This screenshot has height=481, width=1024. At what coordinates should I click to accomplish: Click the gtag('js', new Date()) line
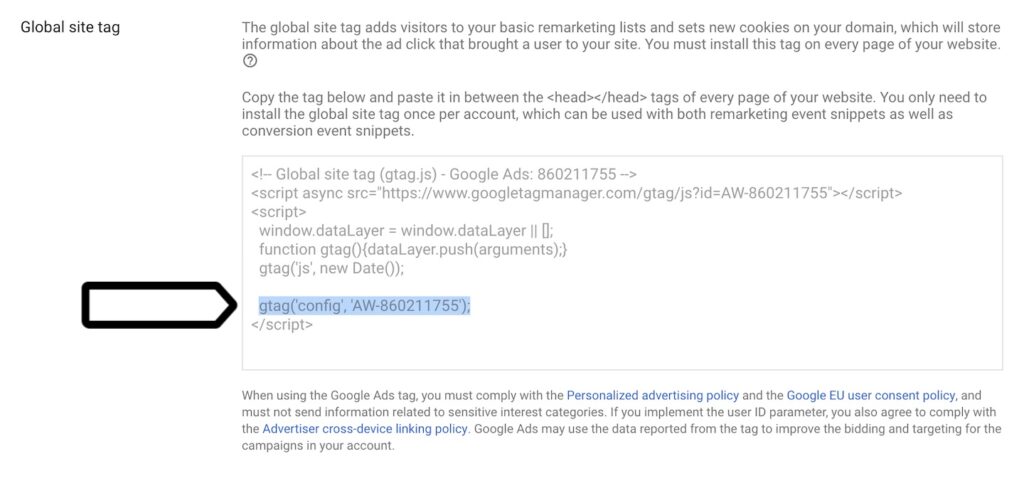(x=332, y=268)
